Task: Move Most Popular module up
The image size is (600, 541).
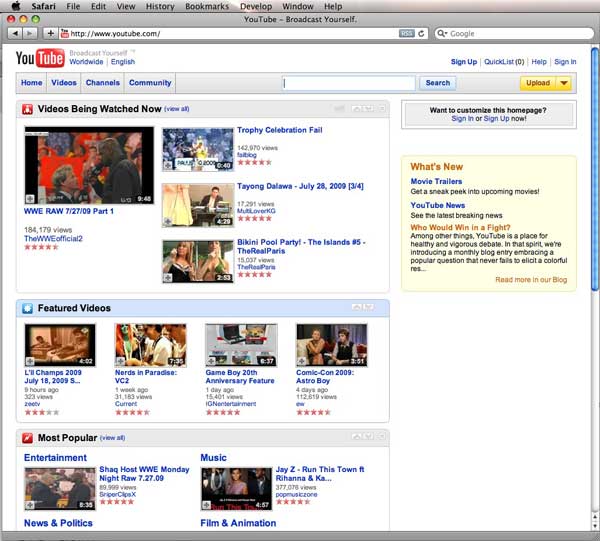Action: tap(356, 437)
